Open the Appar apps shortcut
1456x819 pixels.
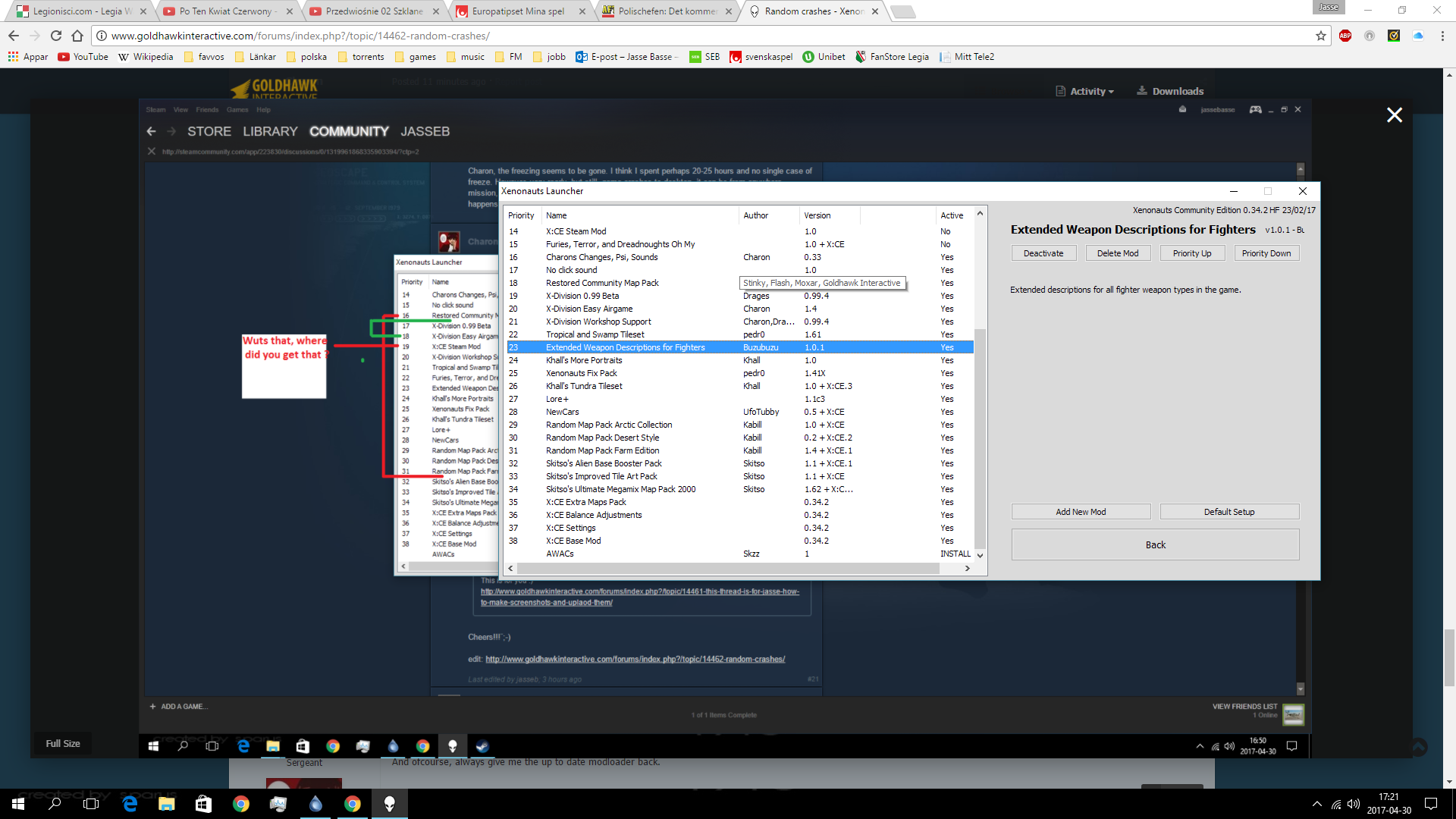(x=28, y=57)
